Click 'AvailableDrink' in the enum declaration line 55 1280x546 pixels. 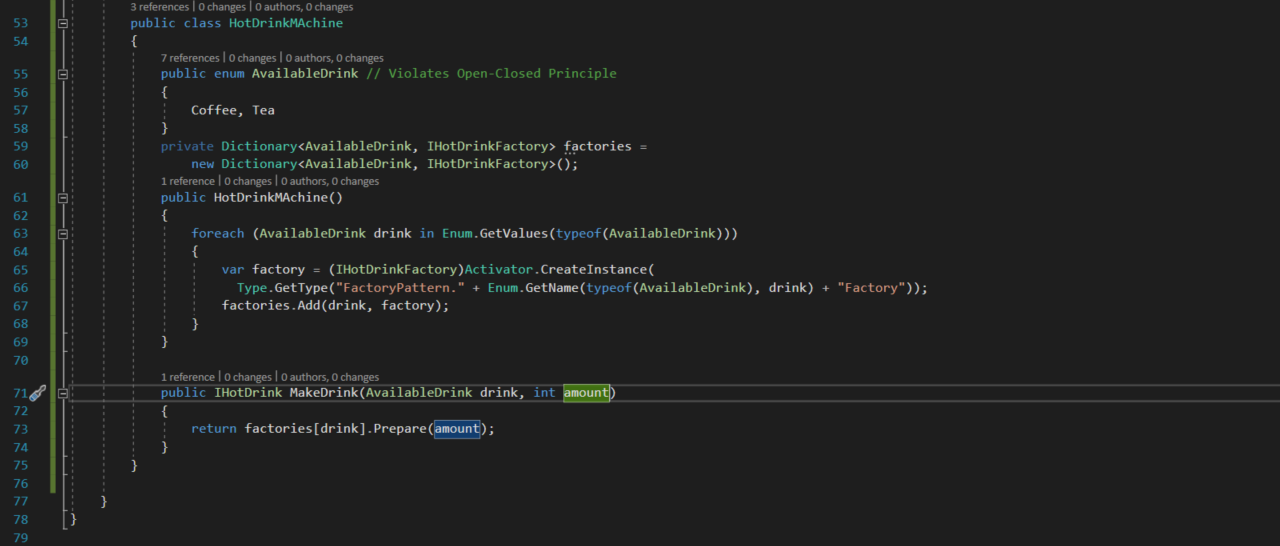click(305, 74)
